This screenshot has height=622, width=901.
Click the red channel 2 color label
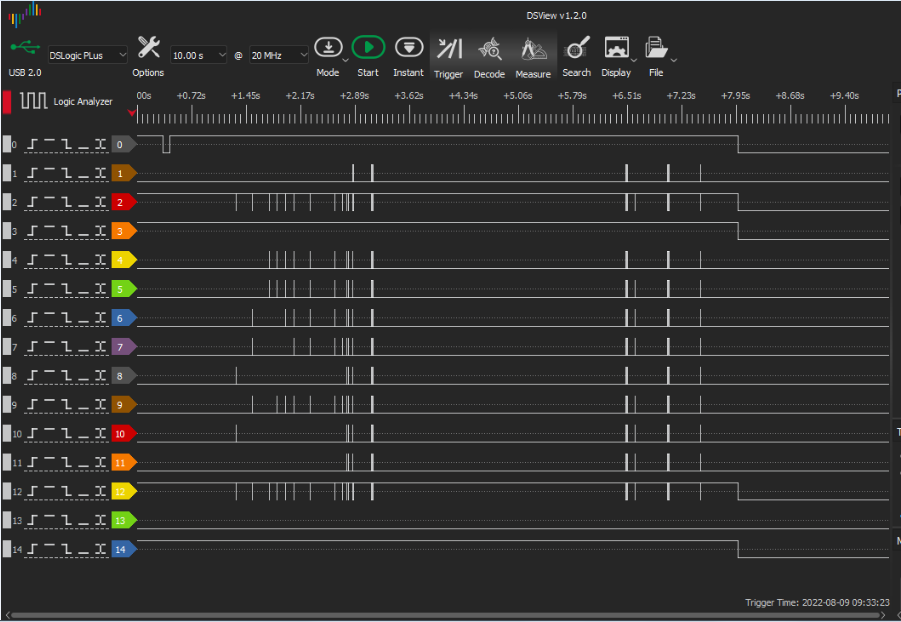(x=124, y=202)
